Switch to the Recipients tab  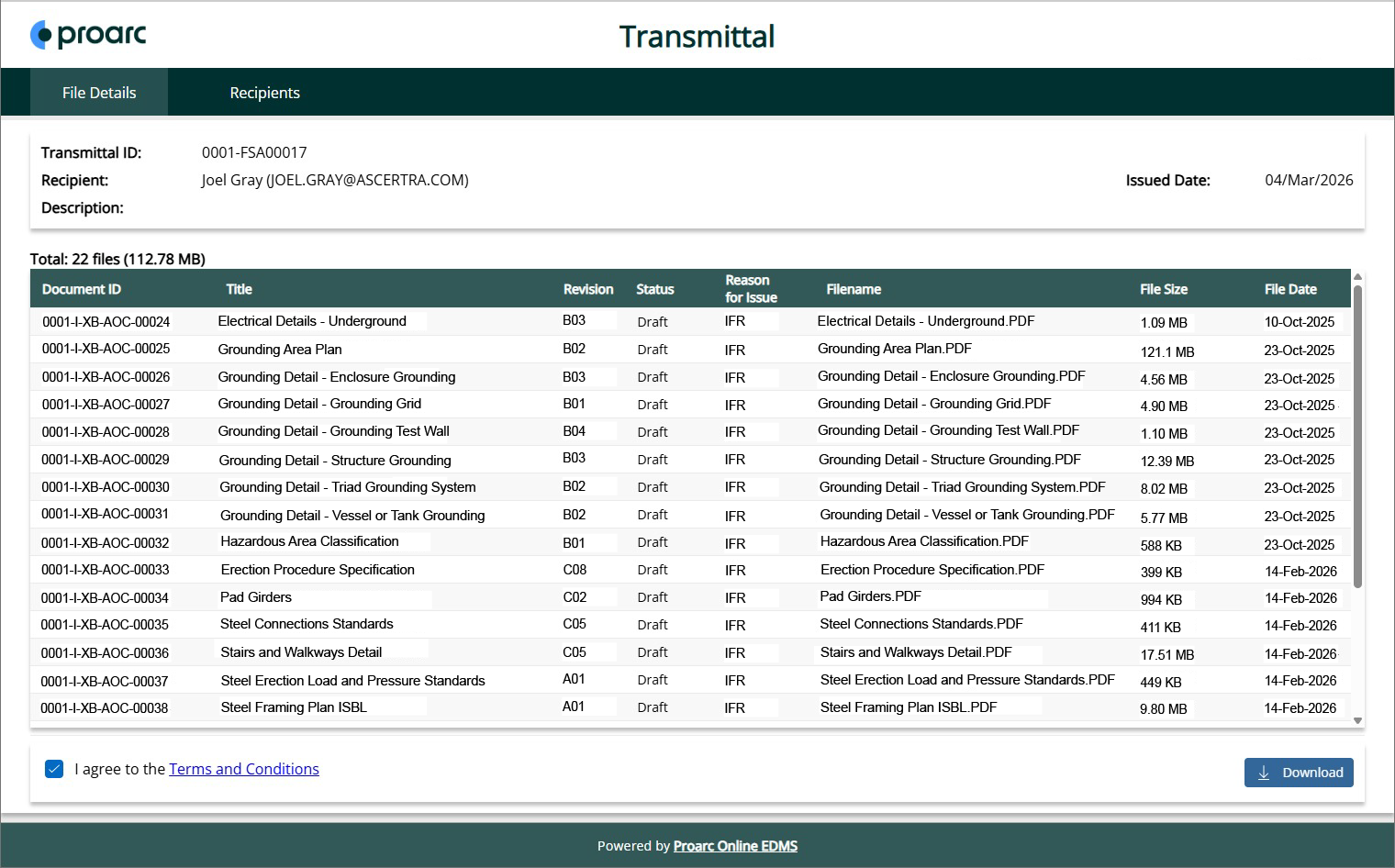(264, 93)
